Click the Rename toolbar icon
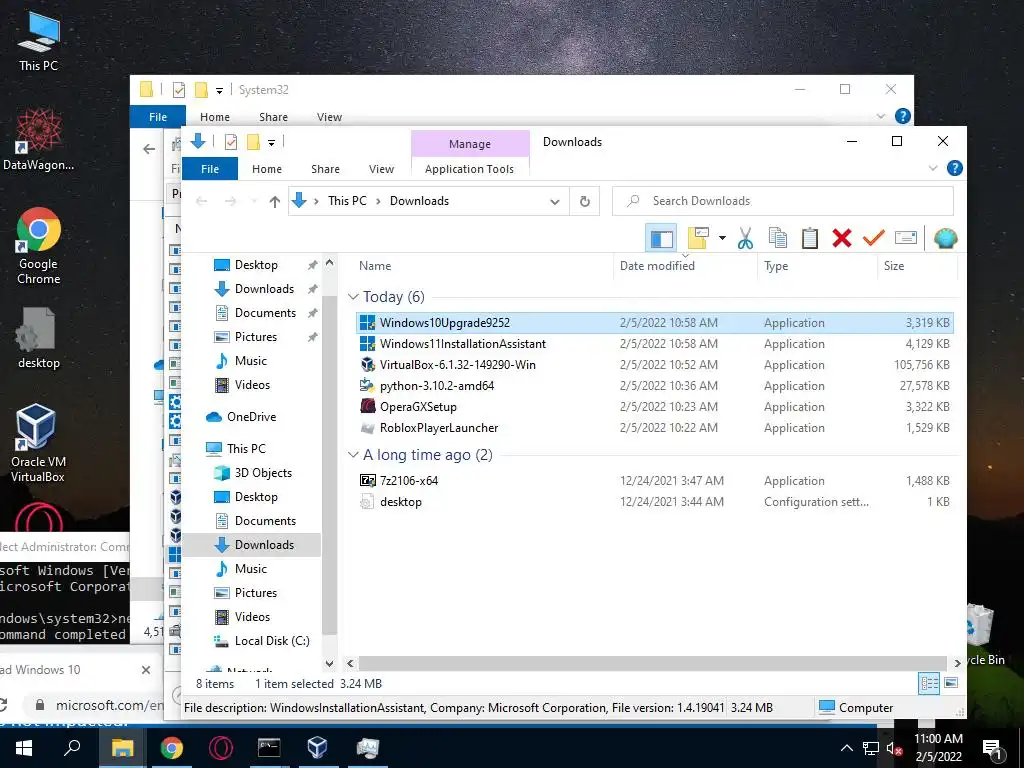Screen dimensions: 1024x768 [906, 238]
